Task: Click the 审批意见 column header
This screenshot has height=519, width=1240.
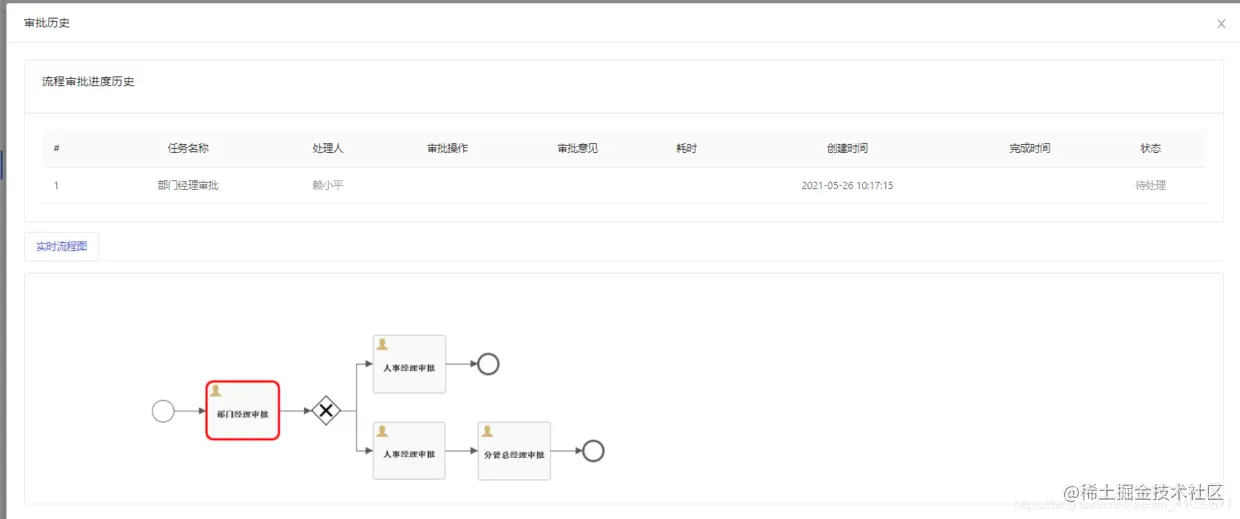Action: (x=577, y=148)
